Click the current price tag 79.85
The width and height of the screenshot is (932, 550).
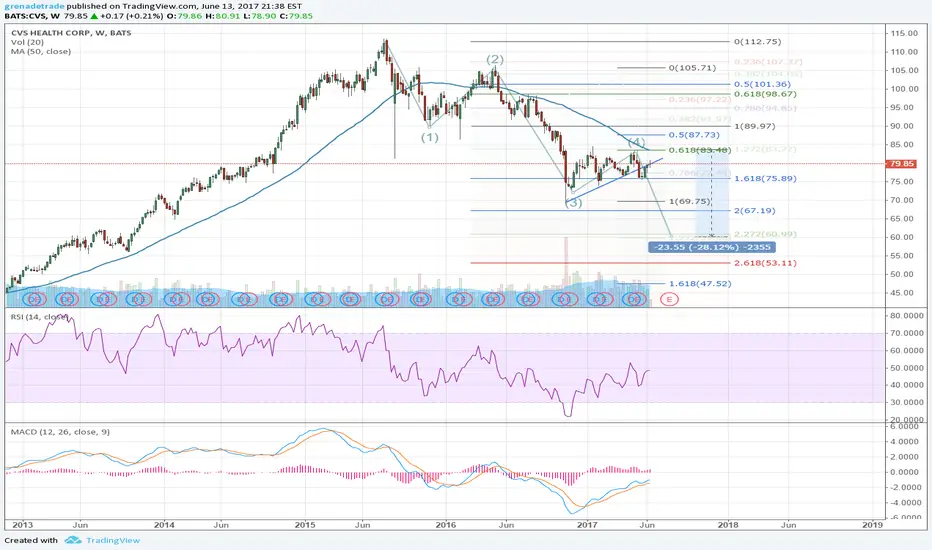(x=901, y=164)
